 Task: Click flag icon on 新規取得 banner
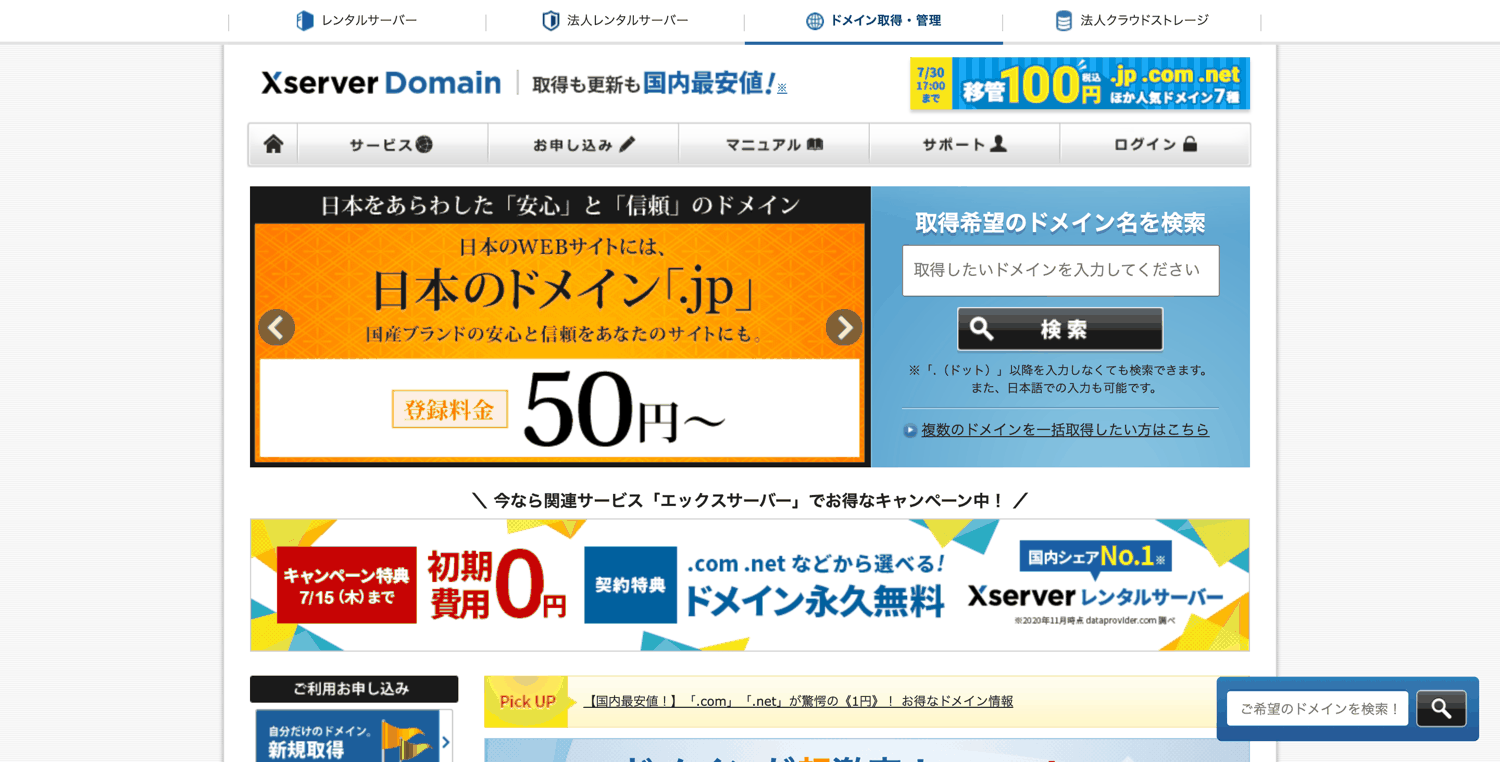(405, 740)
